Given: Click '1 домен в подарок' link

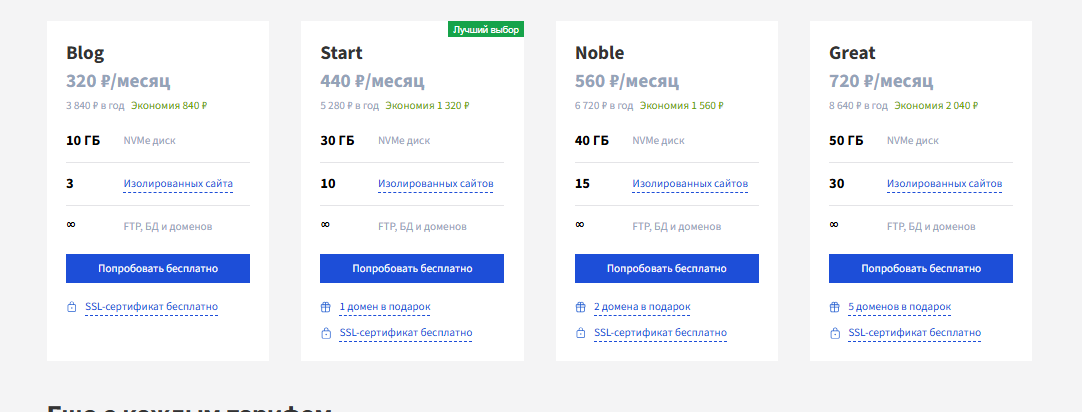Looking at the screenshot, I should 385,307.
